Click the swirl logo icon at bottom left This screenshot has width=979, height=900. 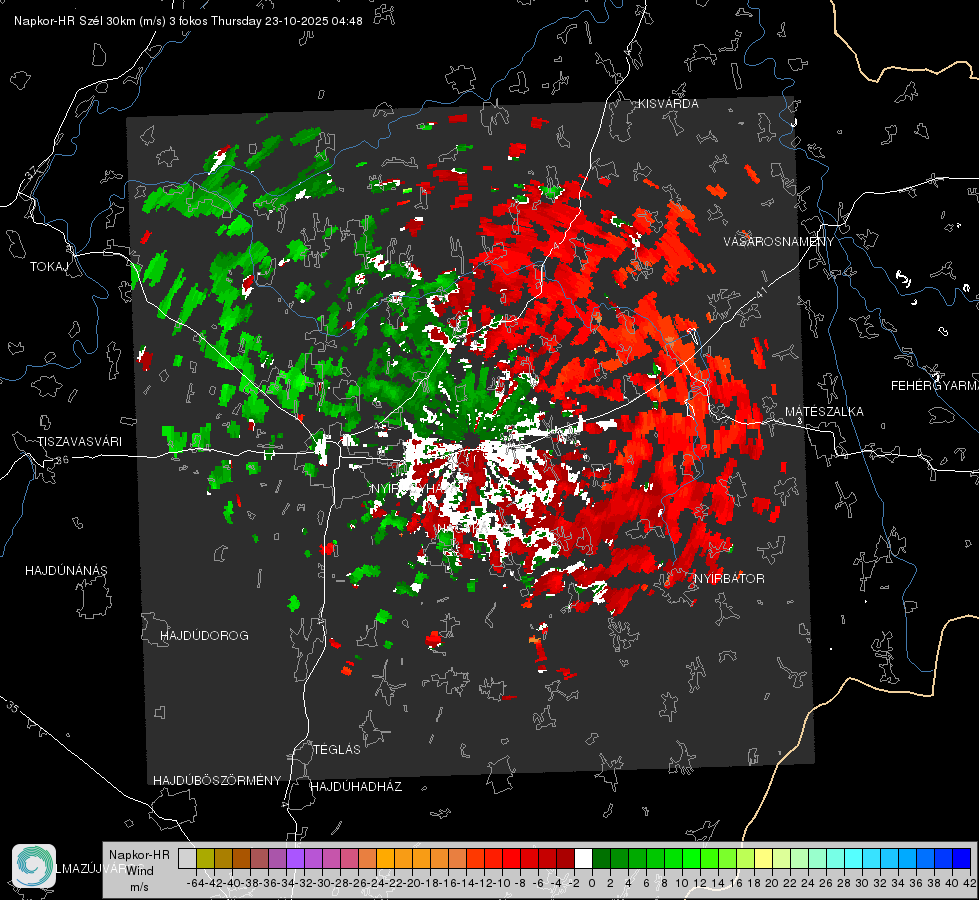coord(34,866)
